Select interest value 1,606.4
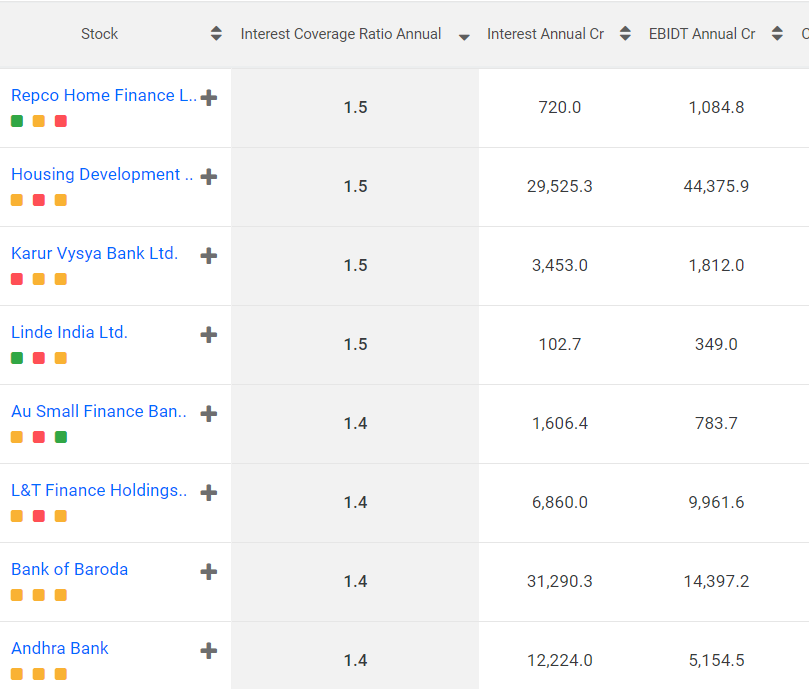 (x=560, y=423)
